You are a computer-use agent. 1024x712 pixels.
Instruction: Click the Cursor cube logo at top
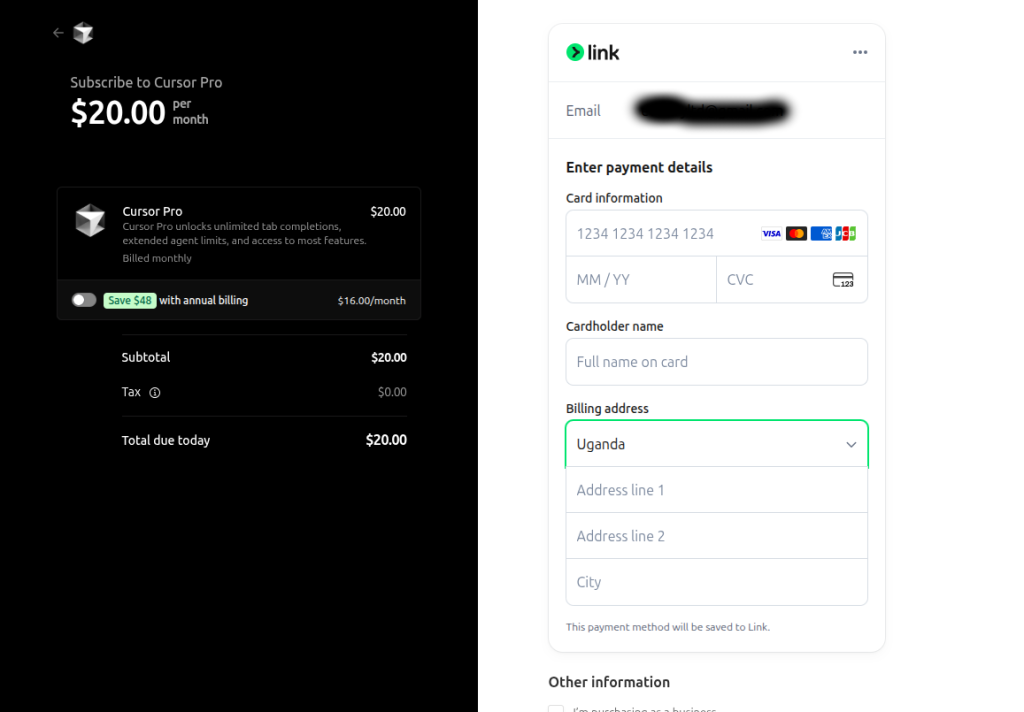click(83, 33)
